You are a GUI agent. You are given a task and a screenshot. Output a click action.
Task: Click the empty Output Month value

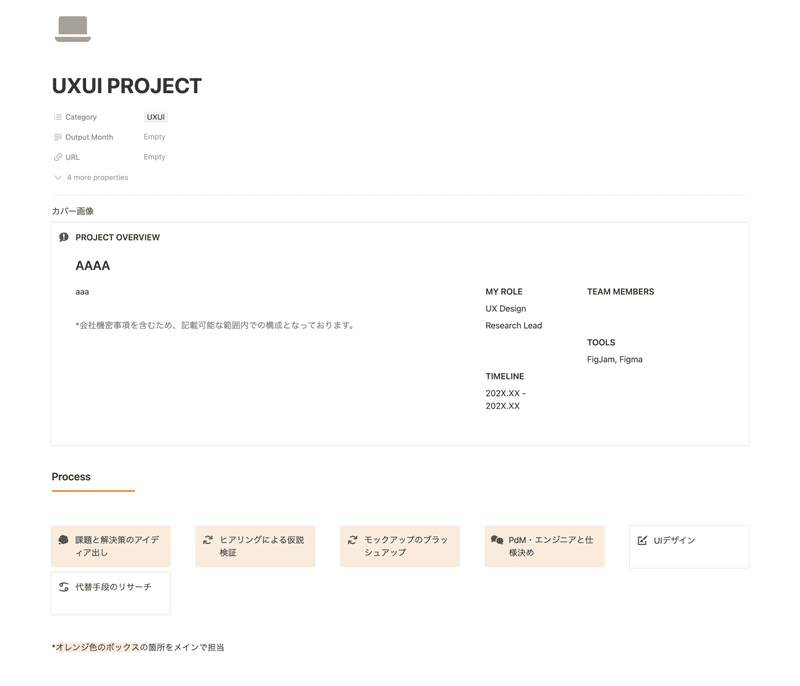[x=155, y=137]
